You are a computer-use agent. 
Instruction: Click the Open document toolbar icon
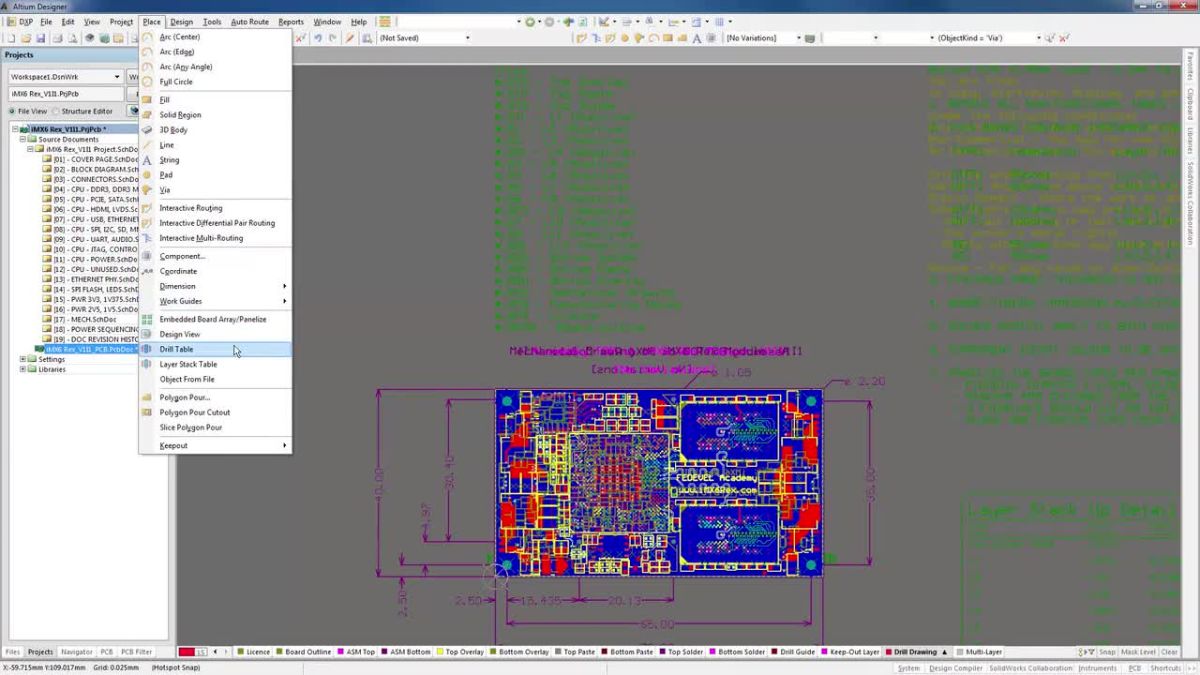click(27, 36)
